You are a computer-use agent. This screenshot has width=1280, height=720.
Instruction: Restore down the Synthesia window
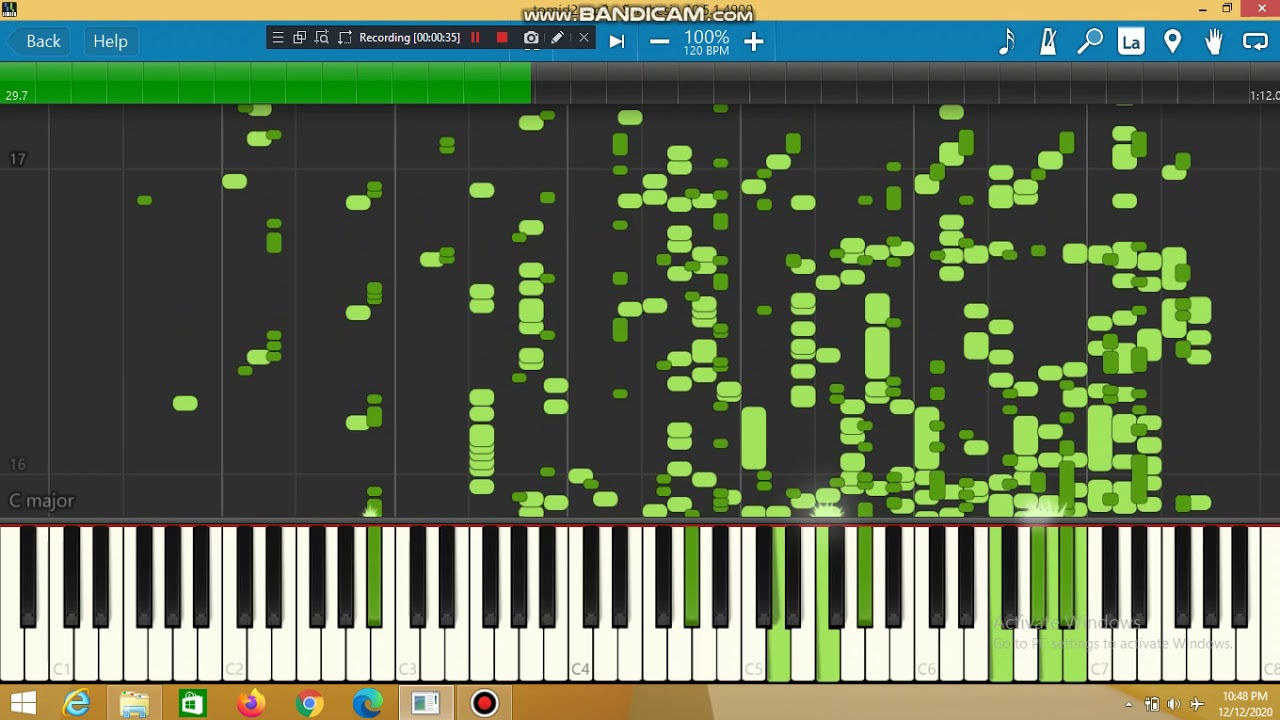[1227, 9]
